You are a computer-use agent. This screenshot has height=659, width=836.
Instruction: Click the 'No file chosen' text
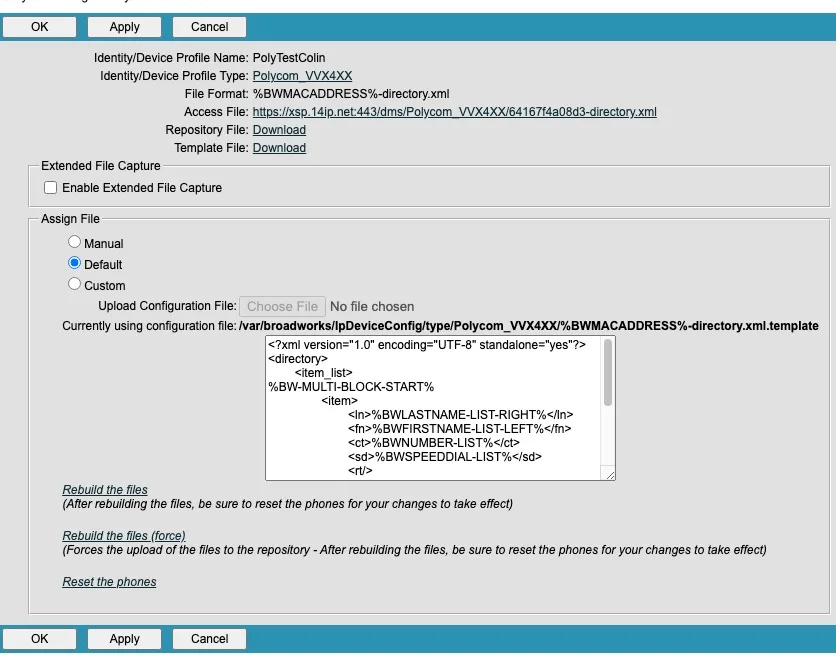coord(372,307)
